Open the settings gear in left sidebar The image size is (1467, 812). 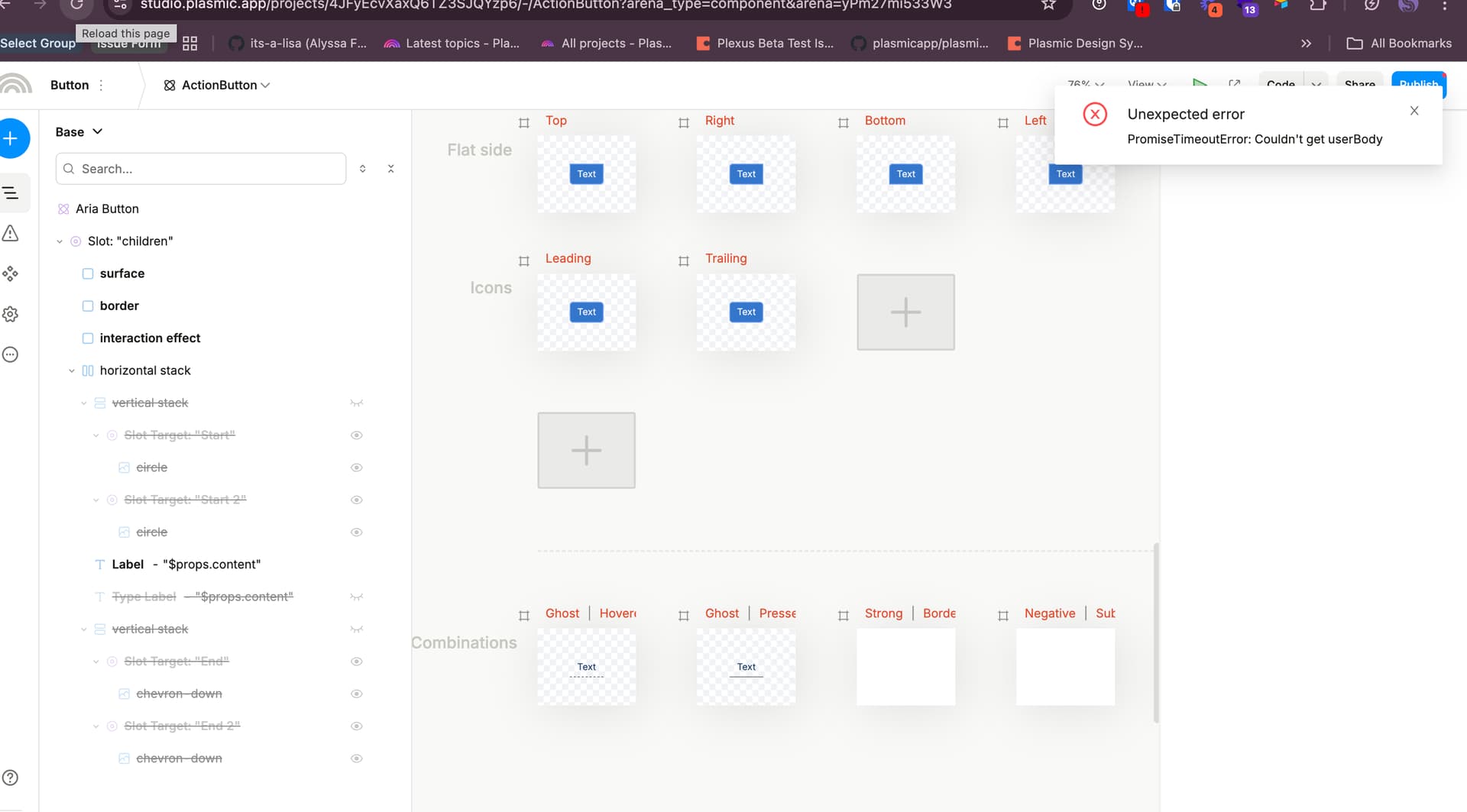point(11,314)
